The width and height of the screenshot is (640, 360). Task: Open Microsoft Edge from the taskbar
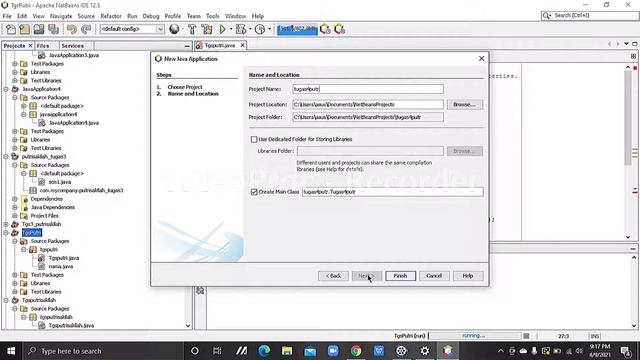[x=264, y=351]
